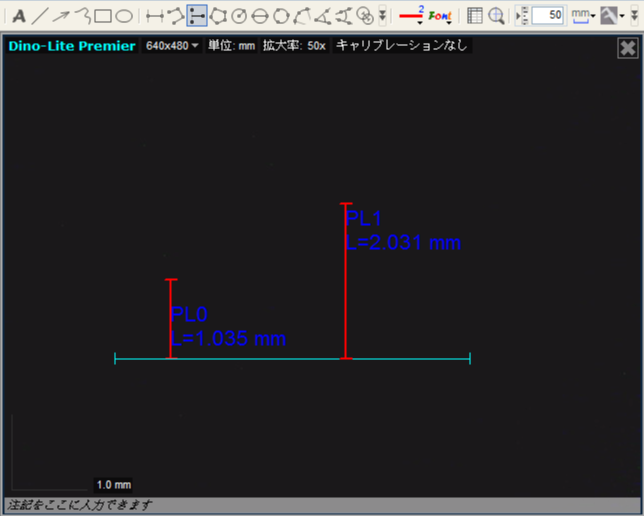Expand more measurement tools overflow
The height and width of the screenshot is (516, 644).
[x=382, y=16]
